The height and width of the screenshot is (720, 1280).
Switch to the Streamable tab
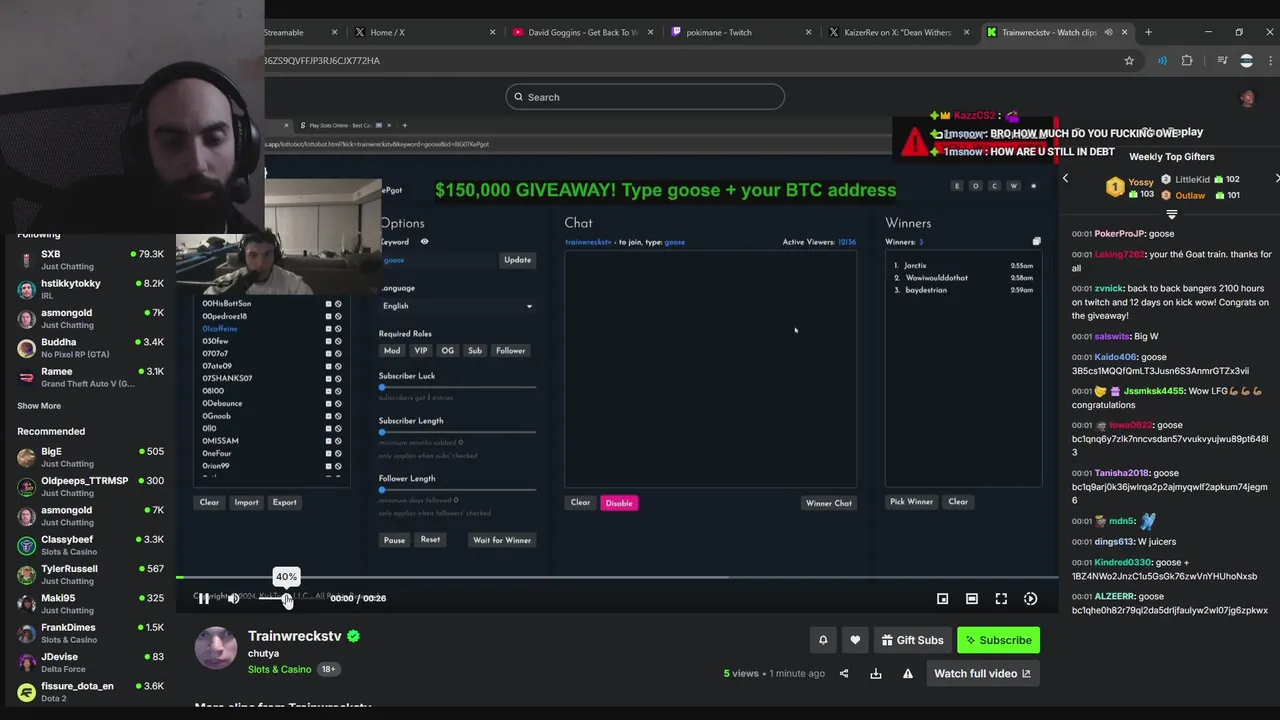tap(300, 32)
